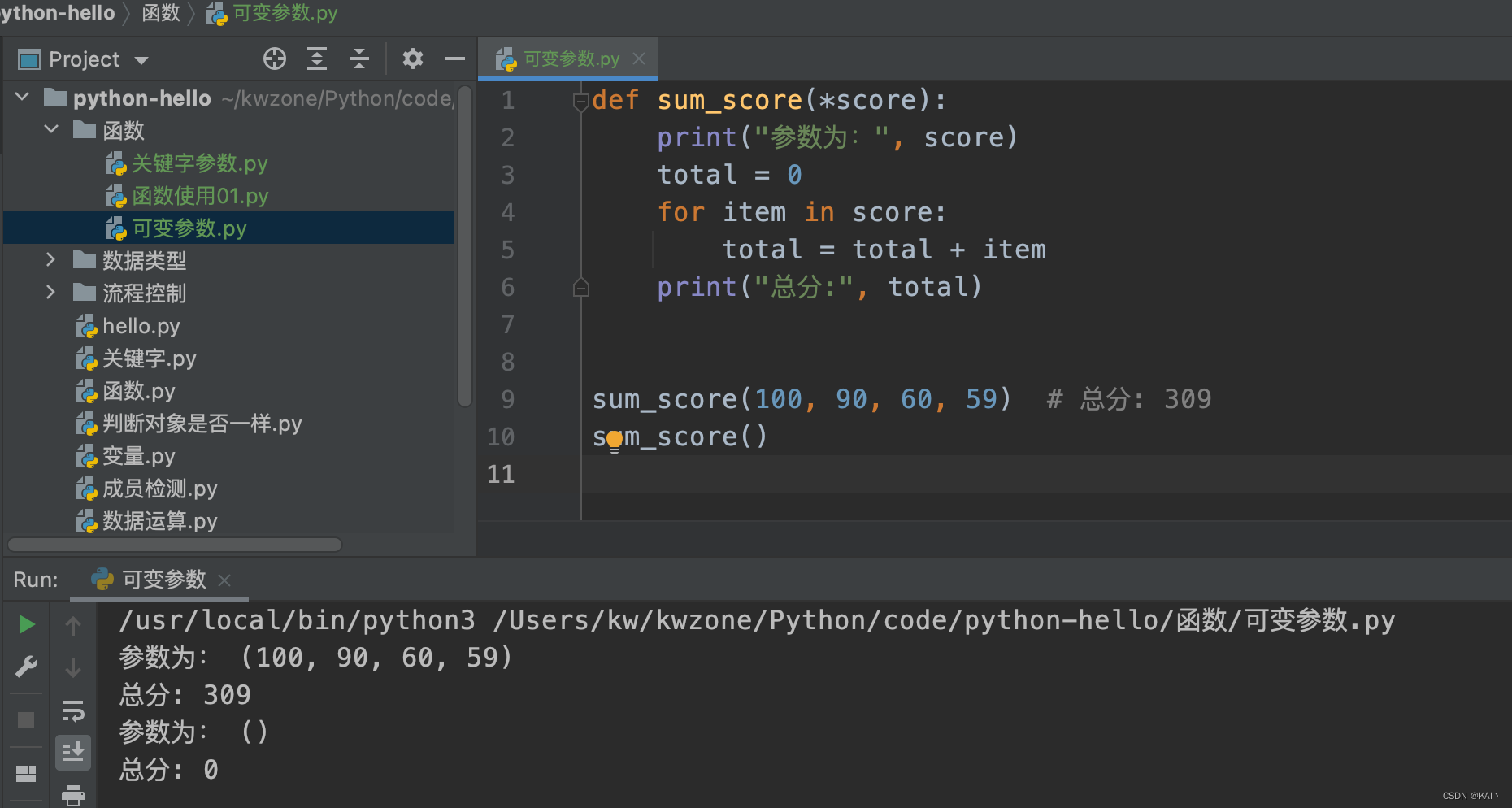Place cursor on sum_score(100, 90, 60, 59) call
Image resolution: width=1512 pixels, height=808 pixels.
point(802,399)
